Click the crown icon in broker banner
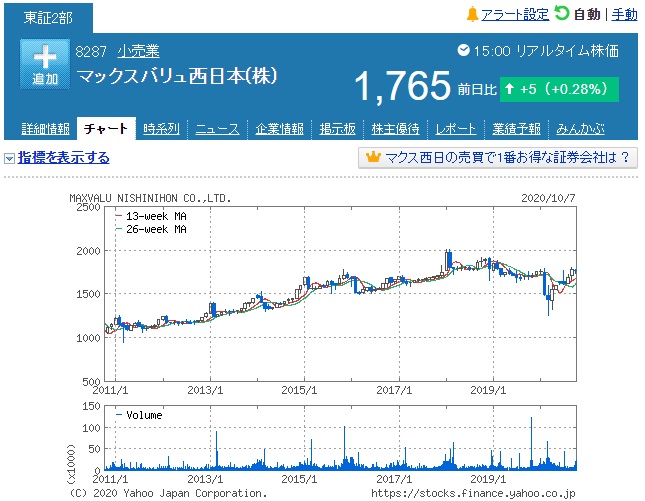Image resolution: width=645 pixels, height=501 pixels. (373, 157)
